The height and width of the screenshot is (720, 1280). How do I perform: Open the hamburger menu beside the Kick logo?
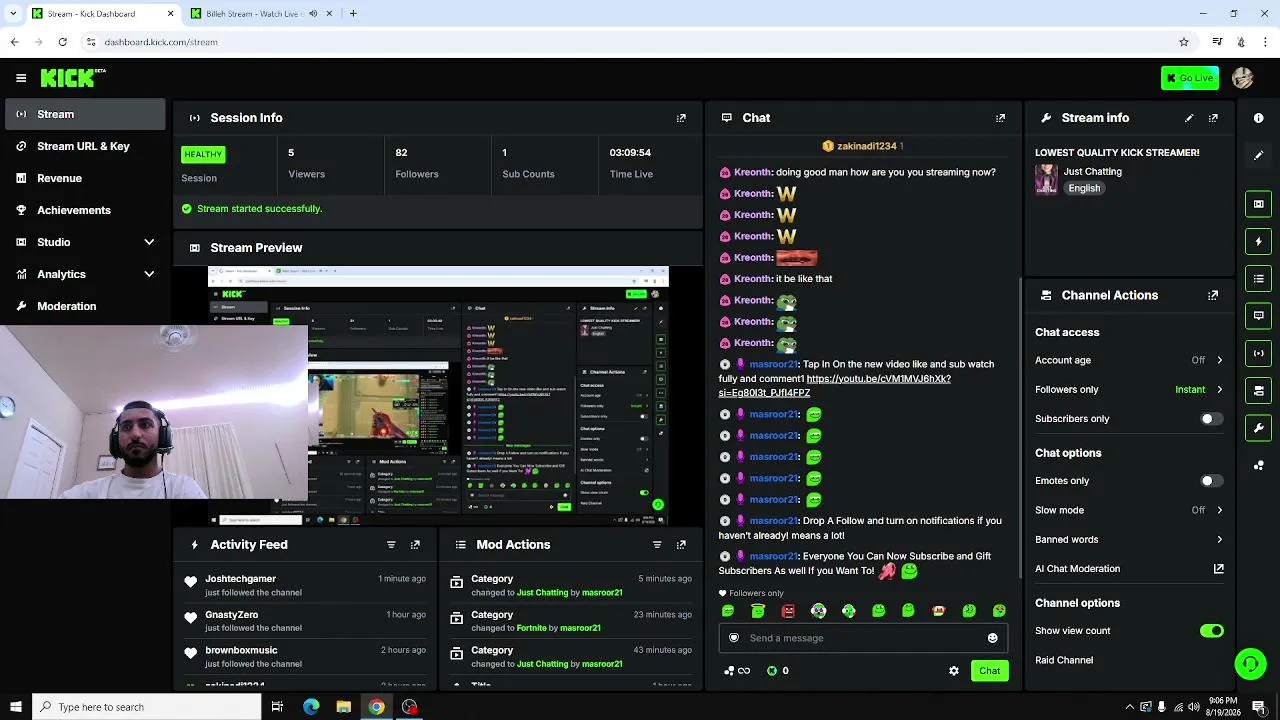[21, 78]
